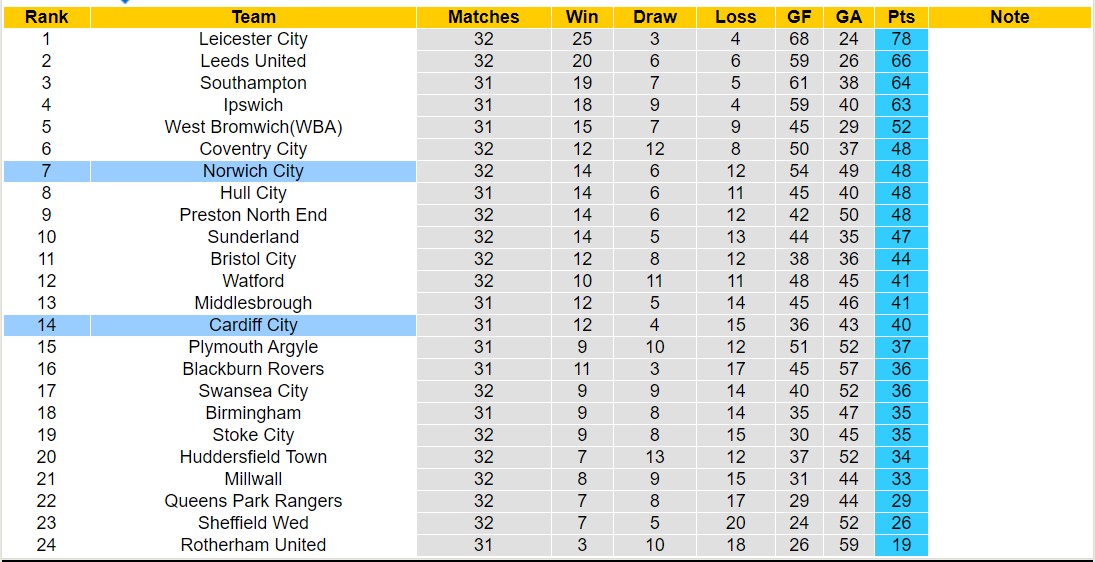The image size is (1095, 562).
Task: Click the Queens Park Rangers team name
Action: tap(253, 501)
